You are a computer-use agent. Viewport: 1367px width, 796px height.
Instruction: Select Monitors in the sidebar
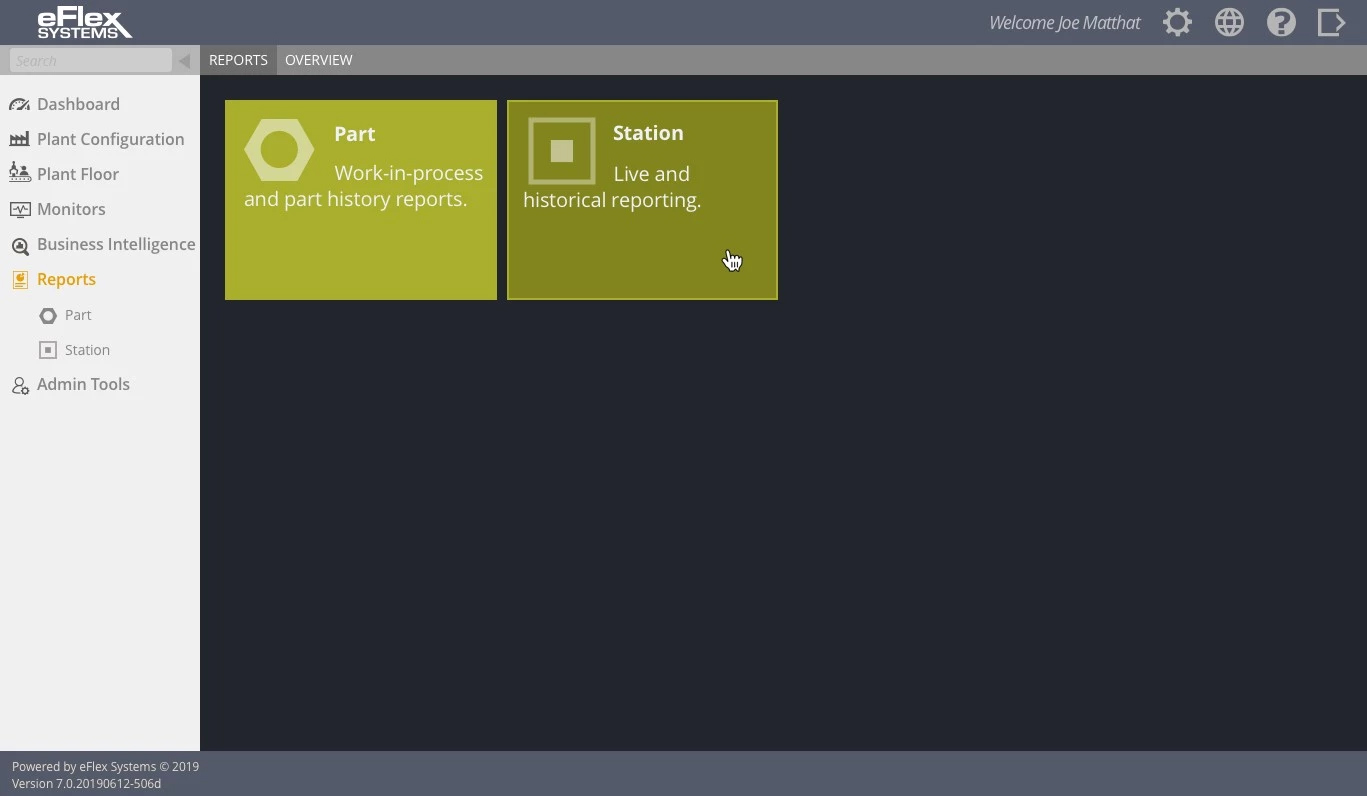71,209
